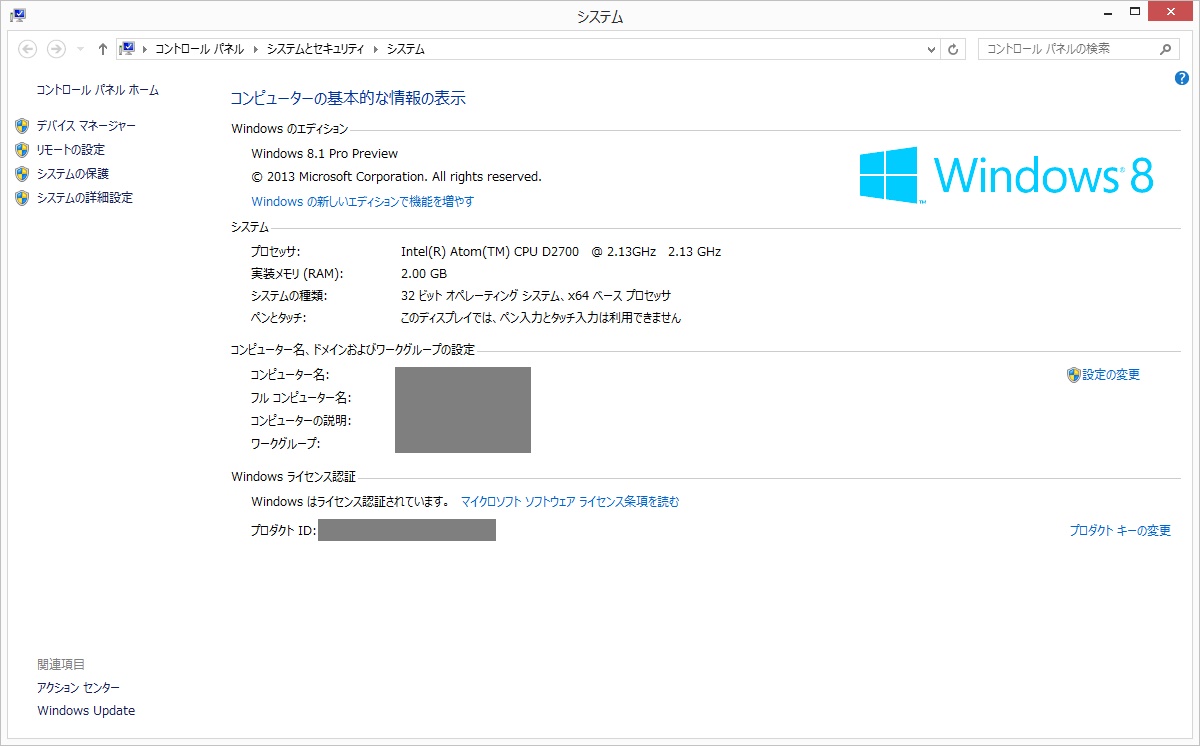Click the shield icon beside リモートの設定
This screenshot has height=746, width=1200.
[22, 150]
